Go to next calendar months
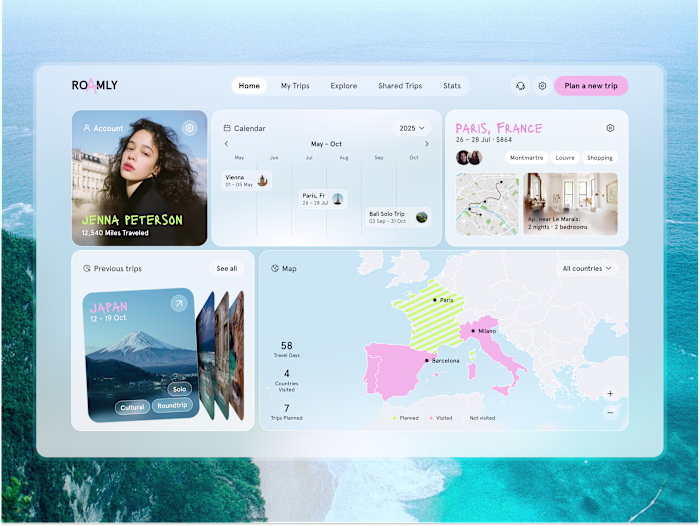 (427, 143)
